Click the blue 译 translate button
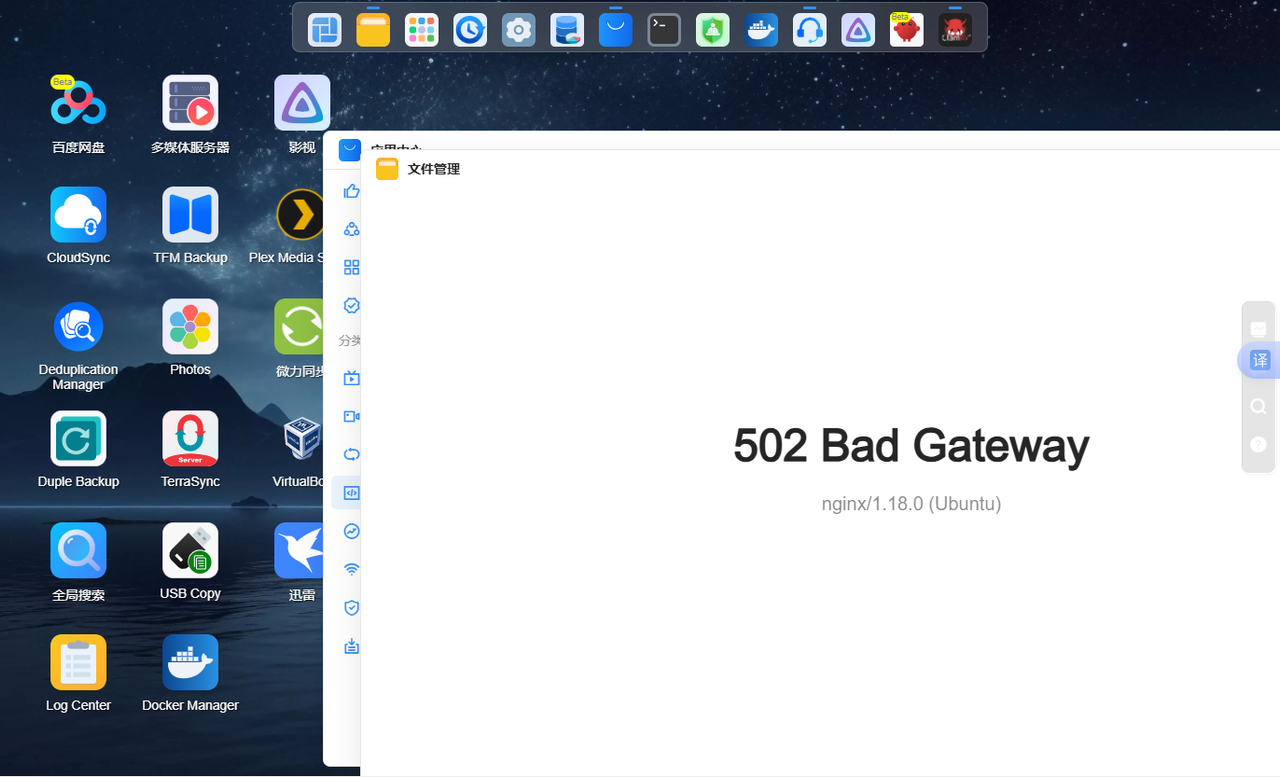This screenshot has width=1280, height=777. point(1260,361)
